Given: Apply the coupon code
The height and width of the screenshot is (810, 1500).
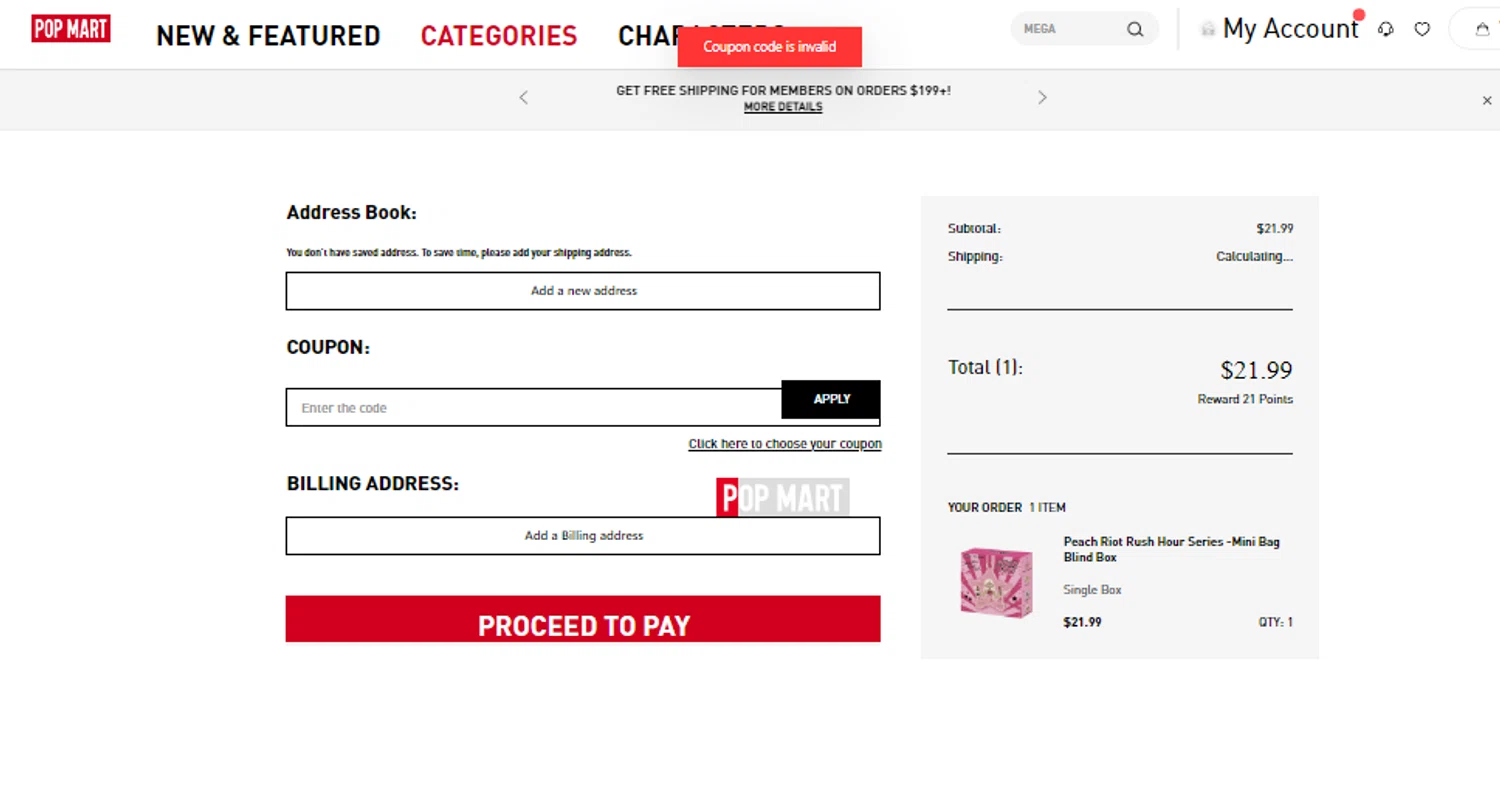Looking at the screenshot, I should point(831,399).
